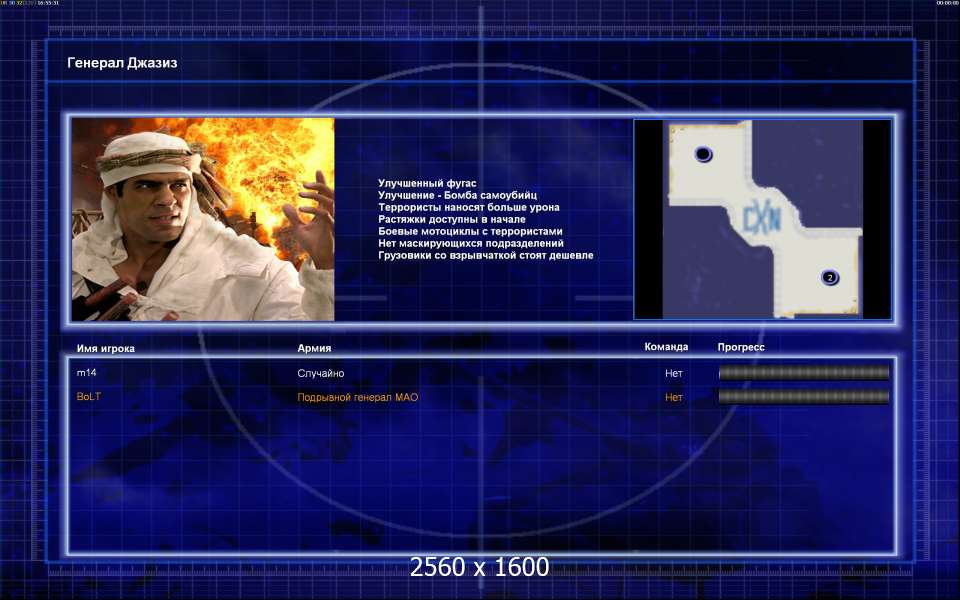Click the CXN logo in the map center
The height and width of the screenshot is (600, 960).
pos(762,214)
